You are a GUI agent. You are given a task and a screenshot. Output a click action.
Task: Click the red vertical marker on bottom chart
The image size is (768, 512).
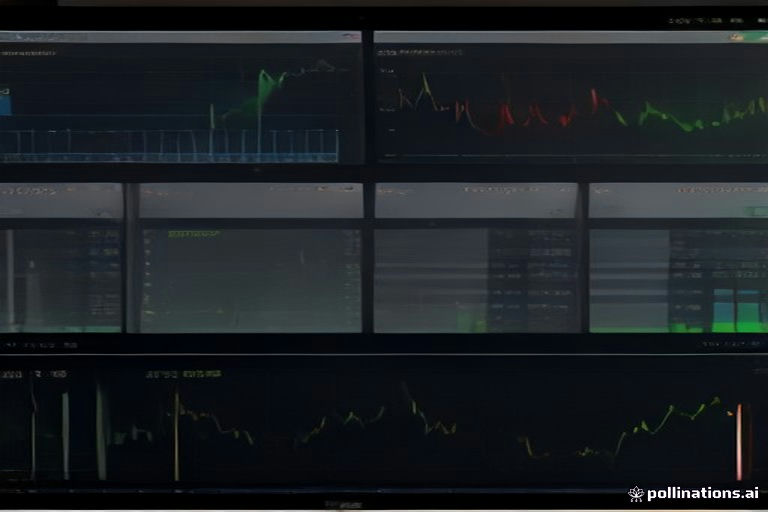point(740,441)
